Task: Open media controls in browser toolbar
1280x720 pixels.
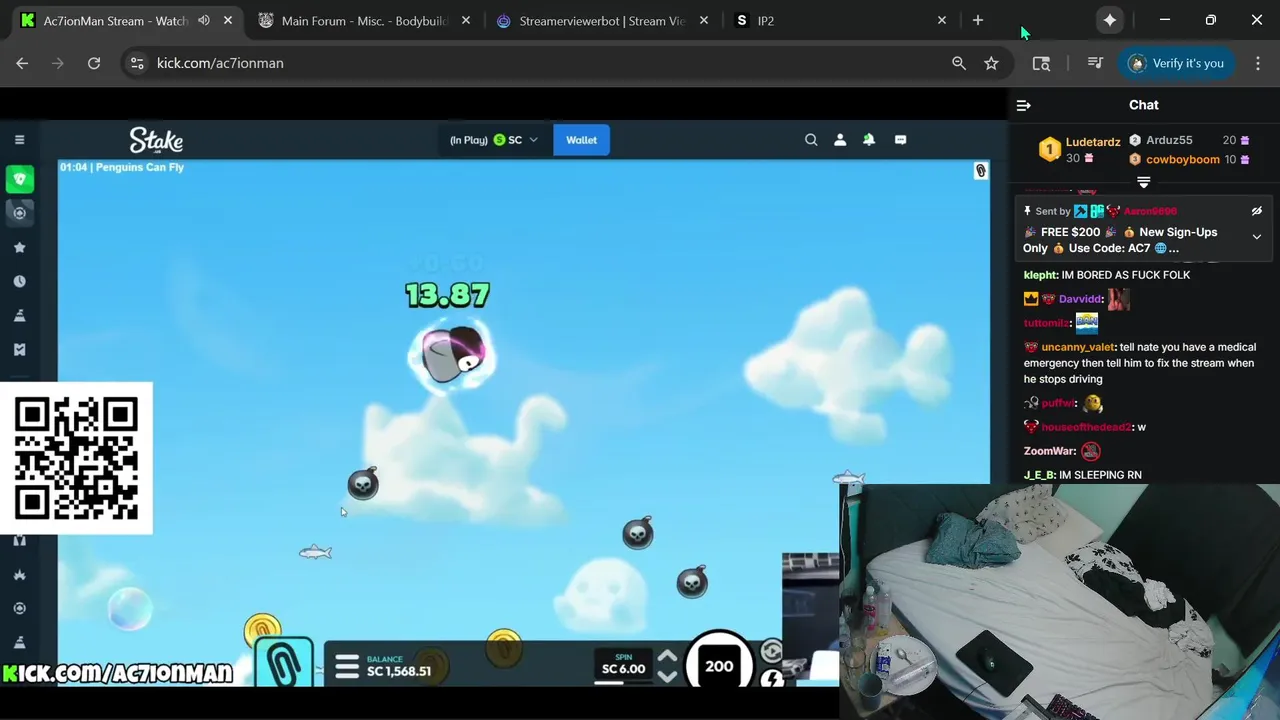Action: tap(1095, 63)
